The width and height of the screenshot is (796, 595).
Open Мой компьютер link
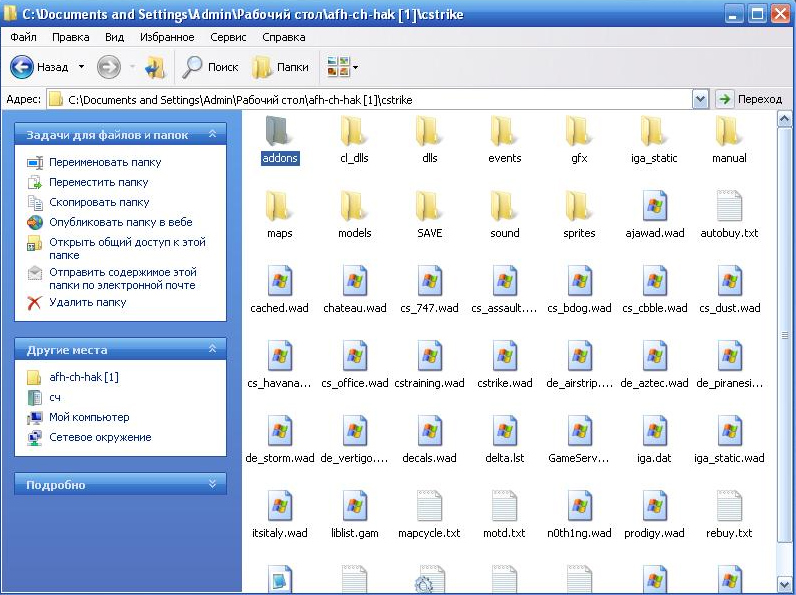[x=89, y=417]
